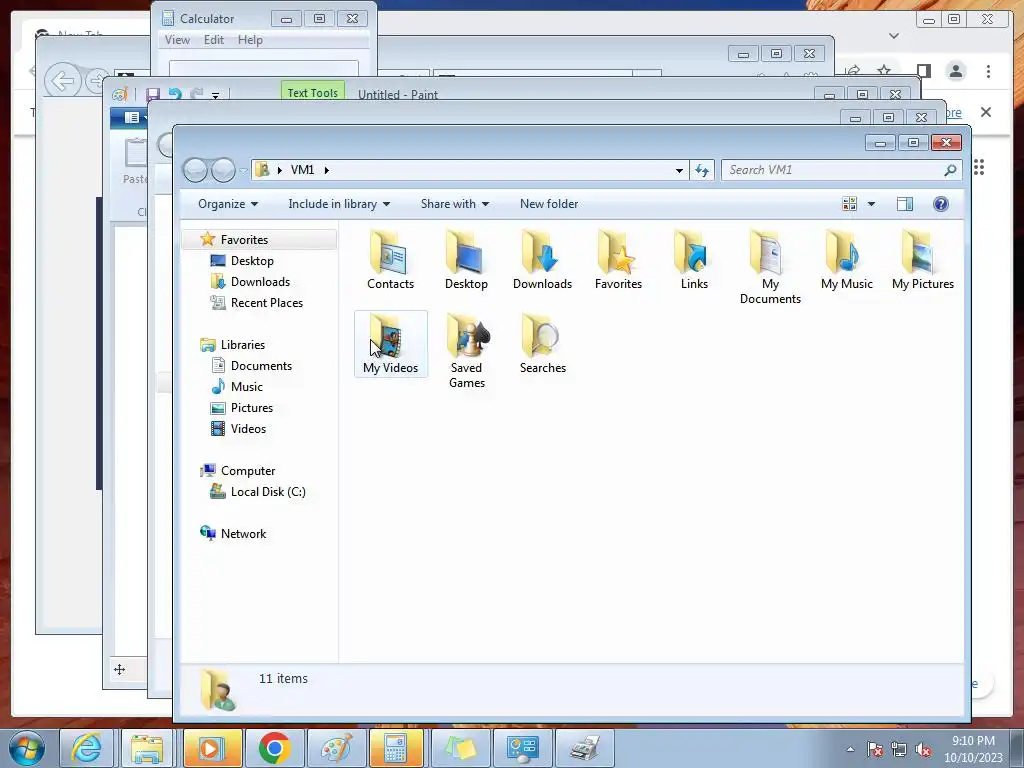
Task: Select Desktop in navigation pane
Action: pos(252,261)
